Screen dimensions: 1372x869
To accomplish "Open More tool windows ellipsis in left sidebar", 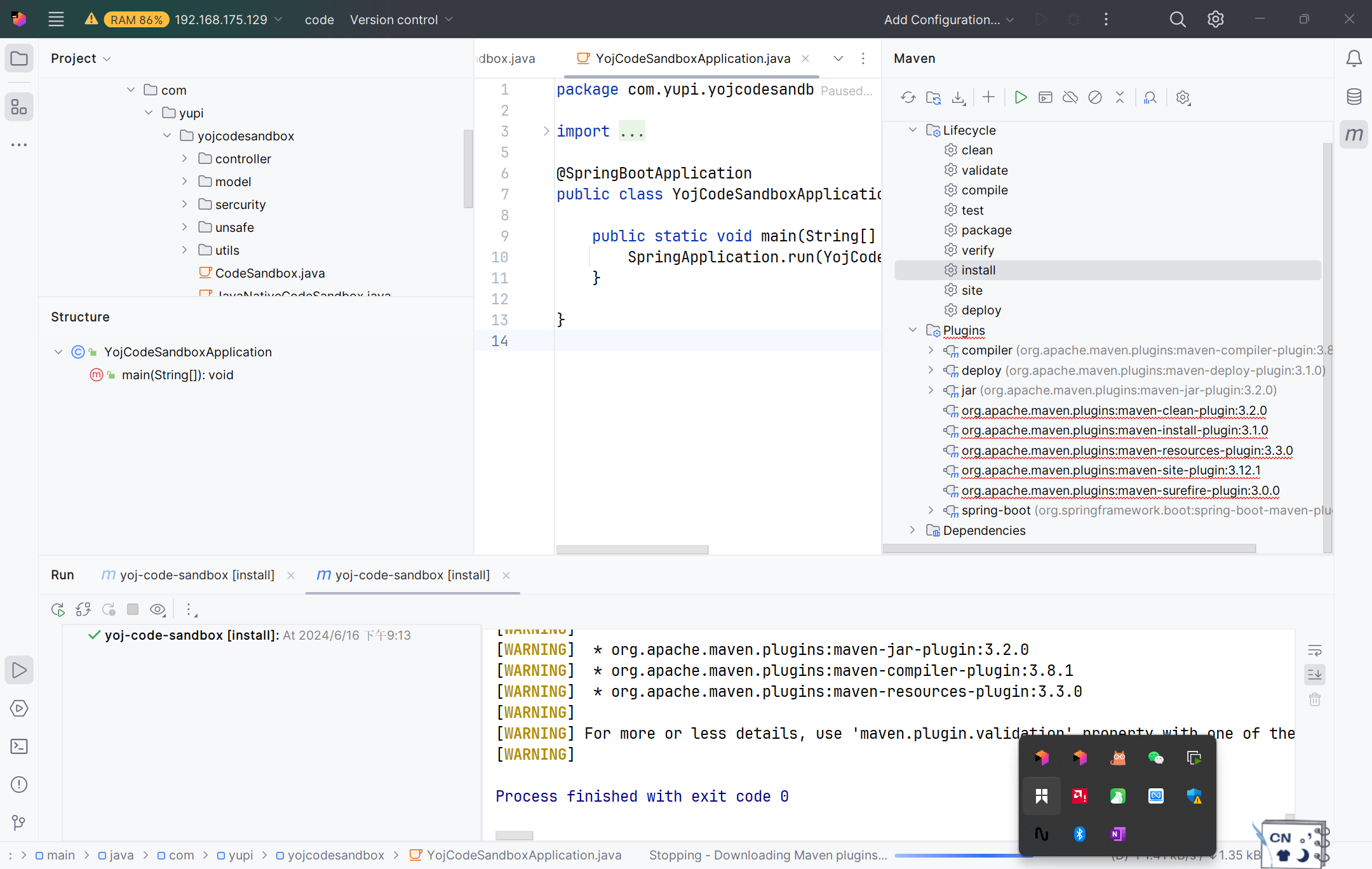I will point(19,145).
